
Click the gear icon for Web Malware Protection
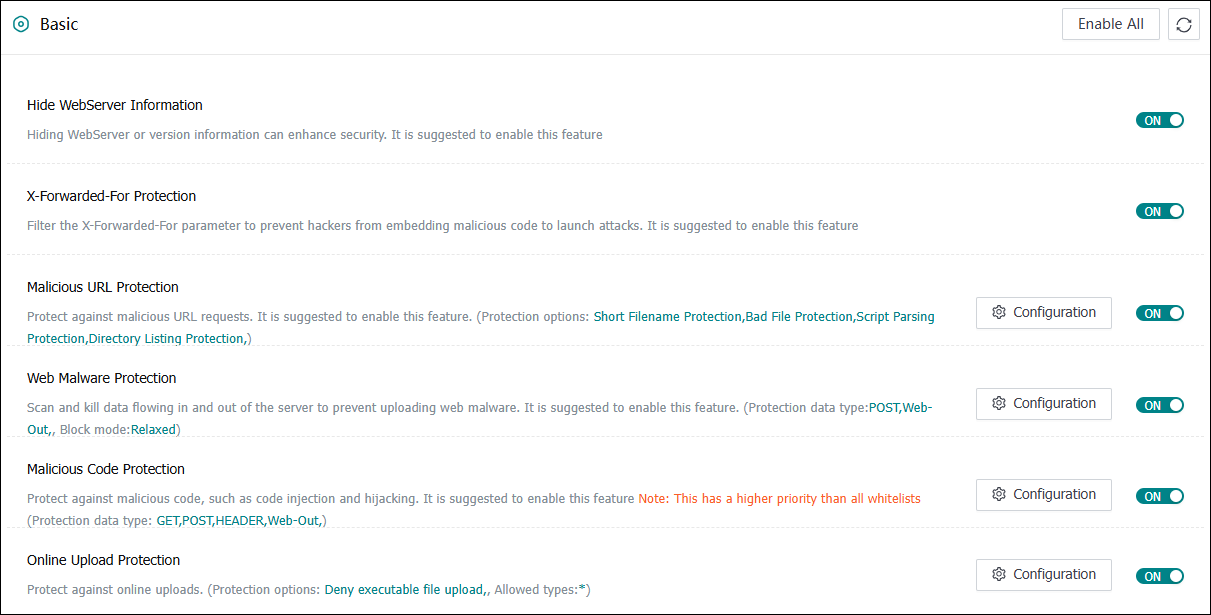tap(998, 403)
